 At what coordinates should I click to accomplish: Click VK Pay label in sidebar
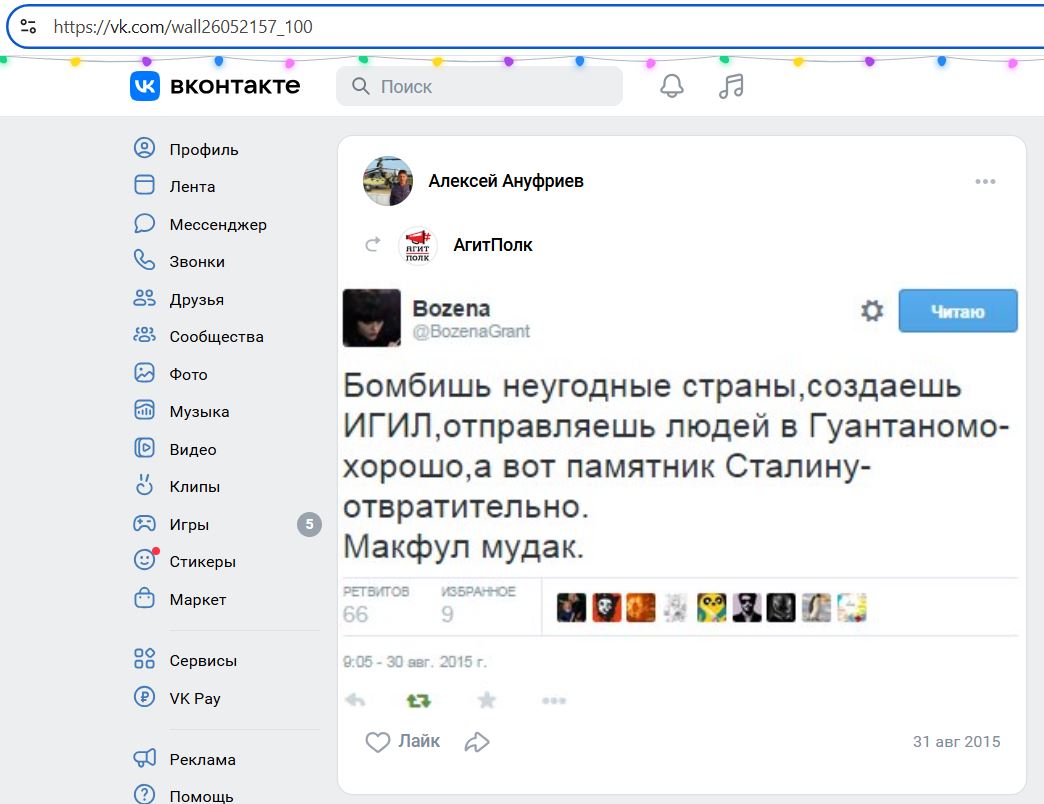click(x=194, y=698)
